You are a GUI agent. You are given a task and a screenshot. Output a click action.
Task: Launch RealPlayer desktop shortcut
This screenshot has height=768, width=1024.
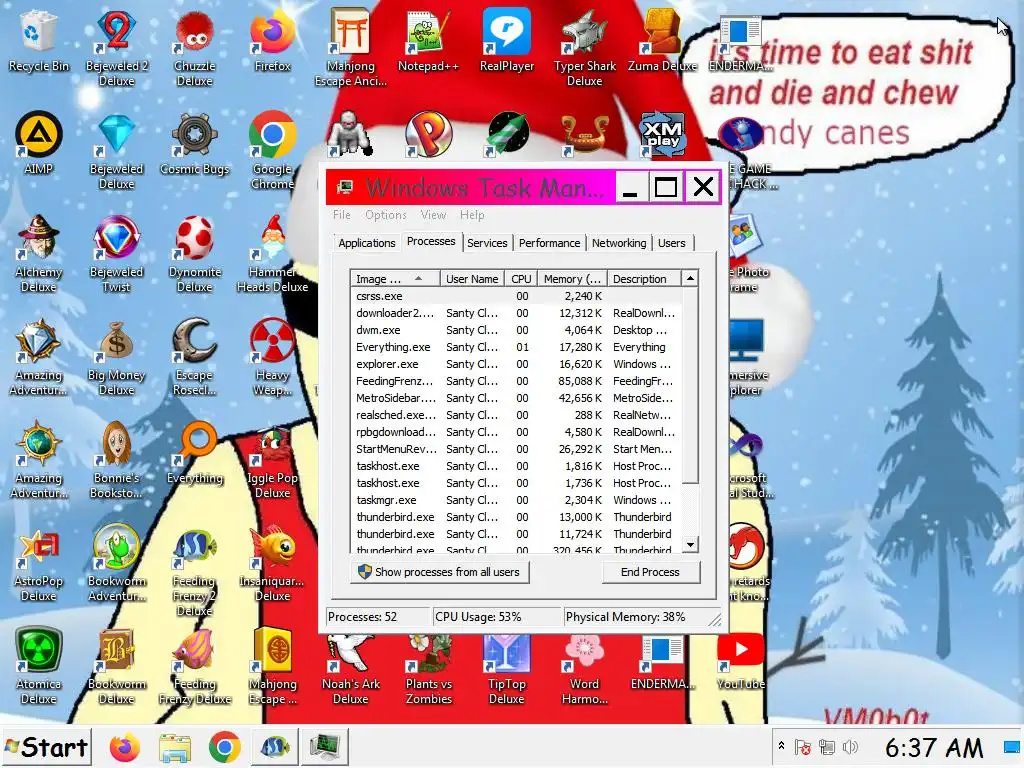point(507,41)
